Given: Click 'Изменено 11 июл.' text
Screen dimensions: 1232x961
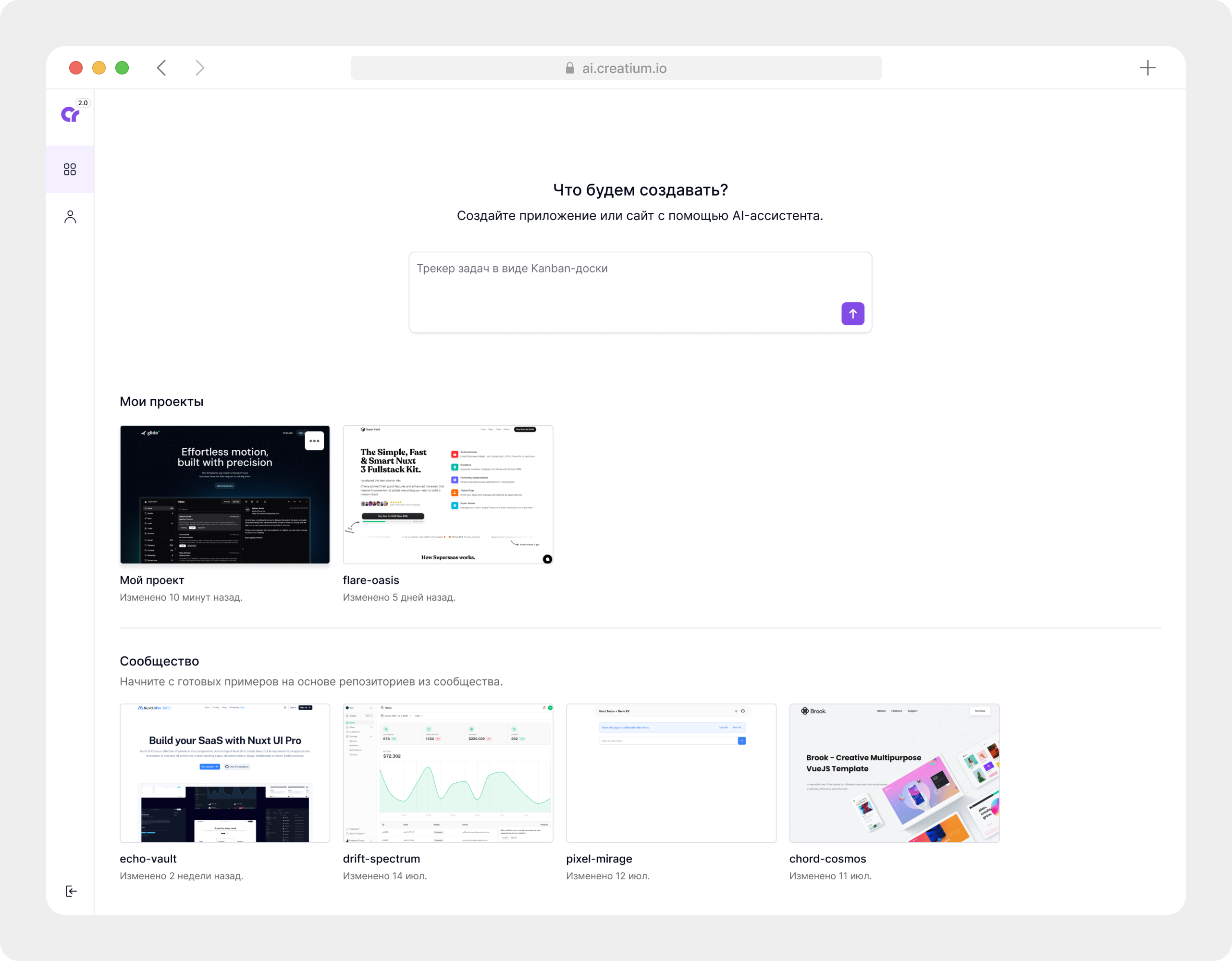Looking at the screenshot, I should click(830, 876).
